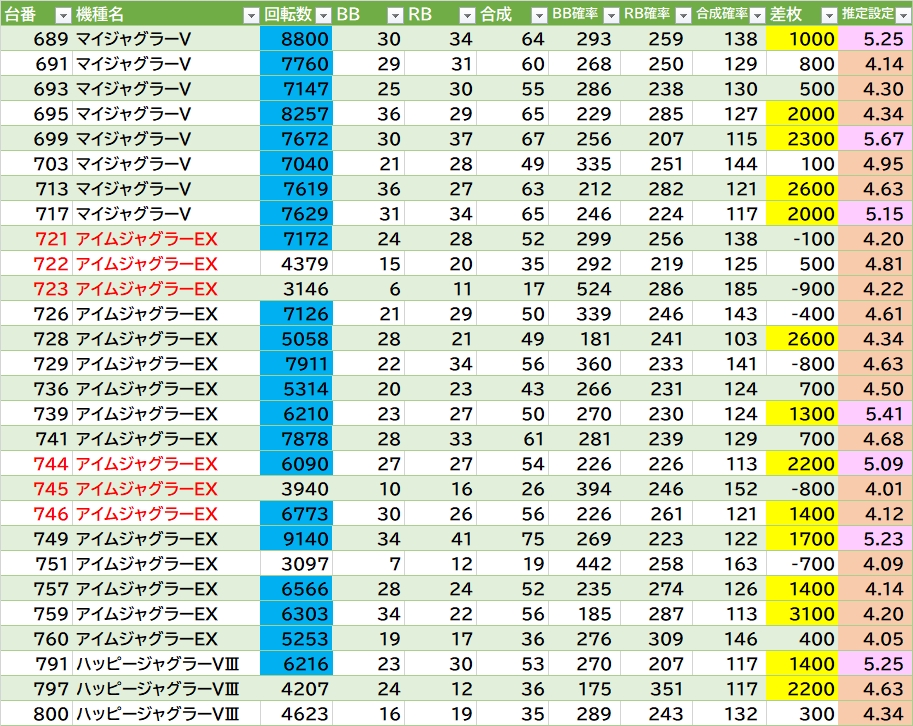The image size is (913, 726).
Task: Select 推定設定 cell 5.41 in row 739
Action: click(x=875, y=414)
